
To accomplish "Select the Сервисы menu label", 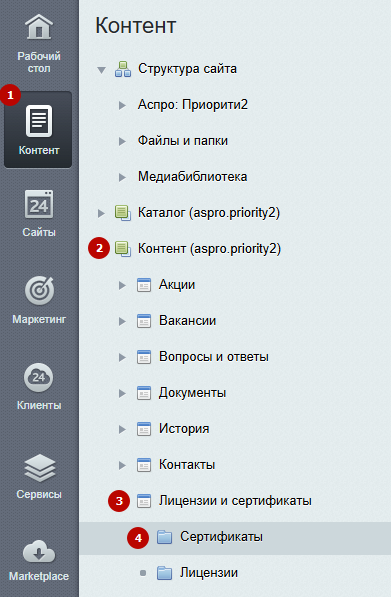I will coord(39,494).
